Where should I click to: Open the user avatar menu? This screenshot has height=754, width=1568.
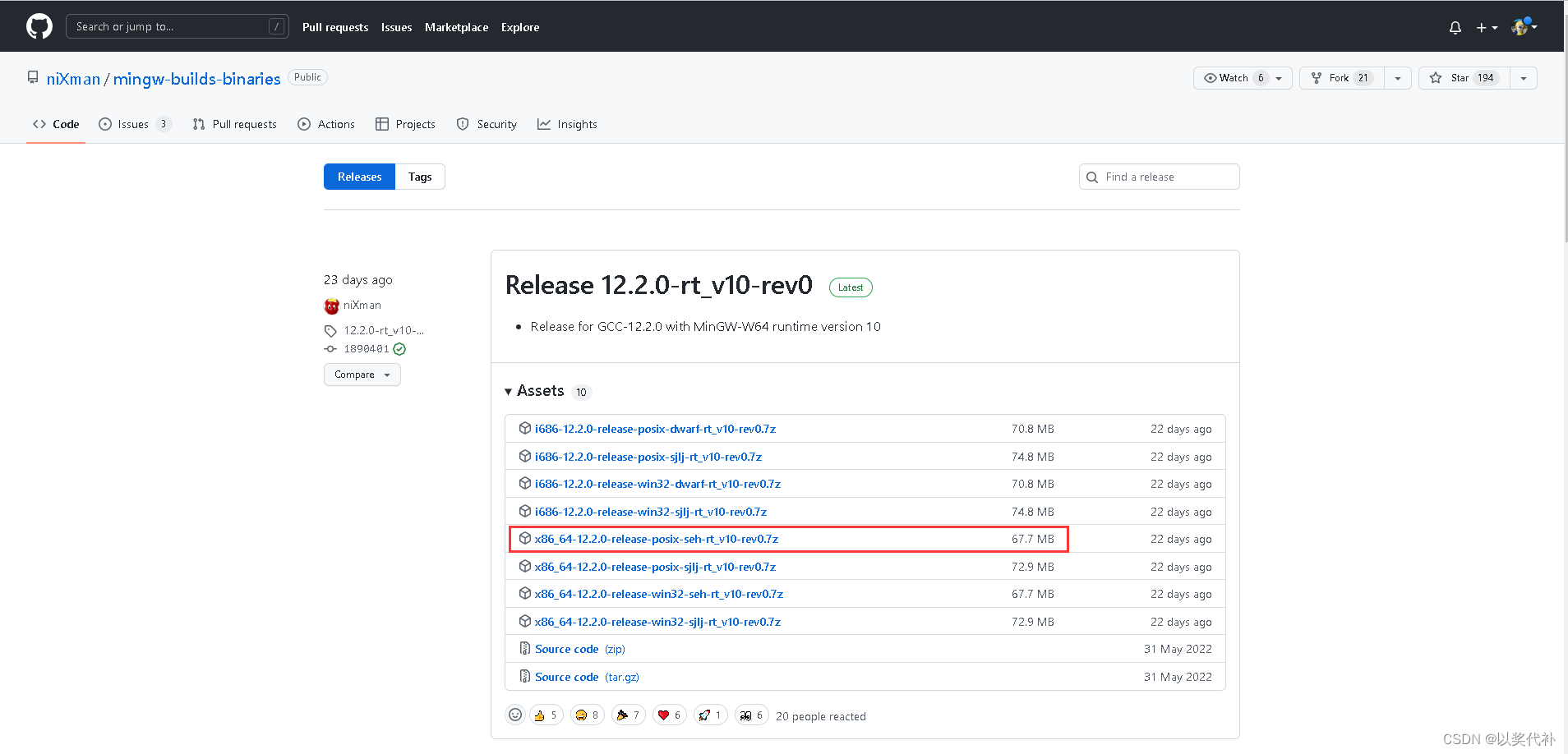1524,26
